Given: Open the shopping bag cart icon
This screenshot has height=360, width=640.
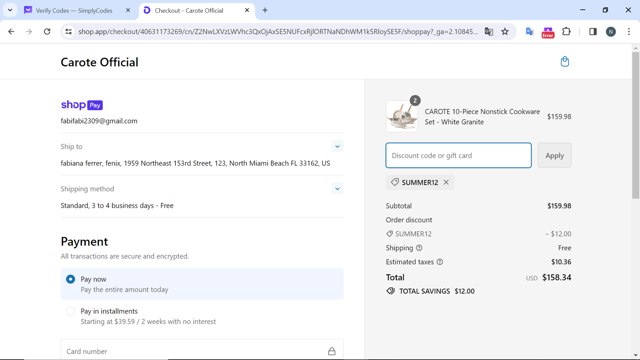Looking at the screenshot, I should [564, 62].
